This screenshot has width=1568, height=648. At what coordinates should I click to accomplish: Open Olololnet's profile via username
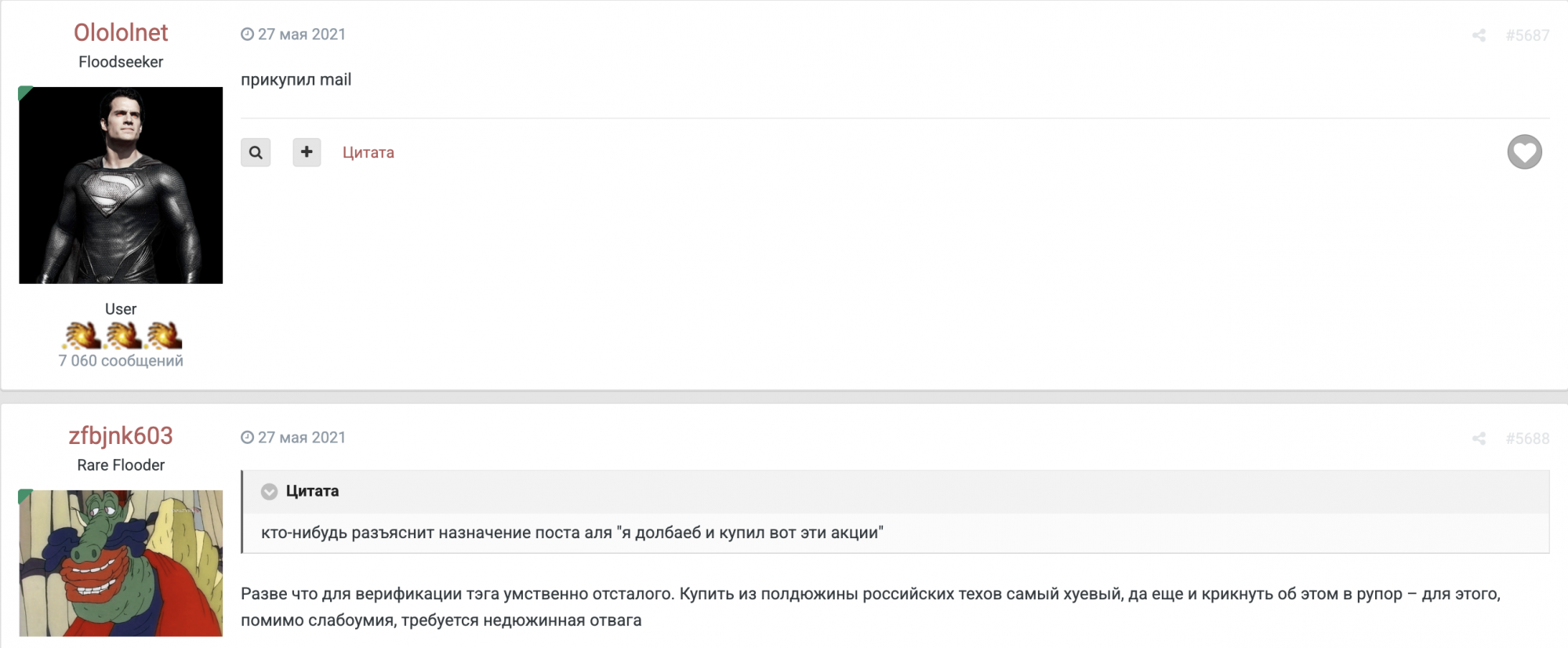point(120,33)
